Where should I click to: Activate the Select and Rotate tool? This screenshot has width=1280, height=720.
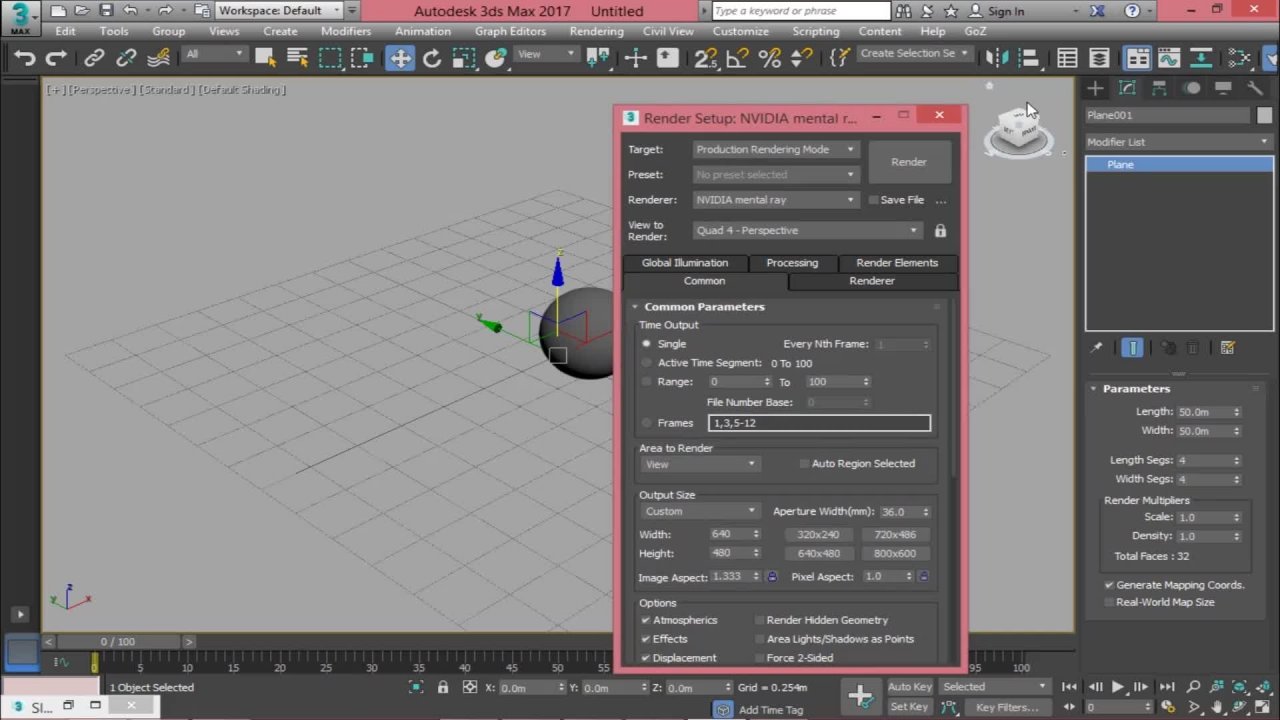(431, 57)
